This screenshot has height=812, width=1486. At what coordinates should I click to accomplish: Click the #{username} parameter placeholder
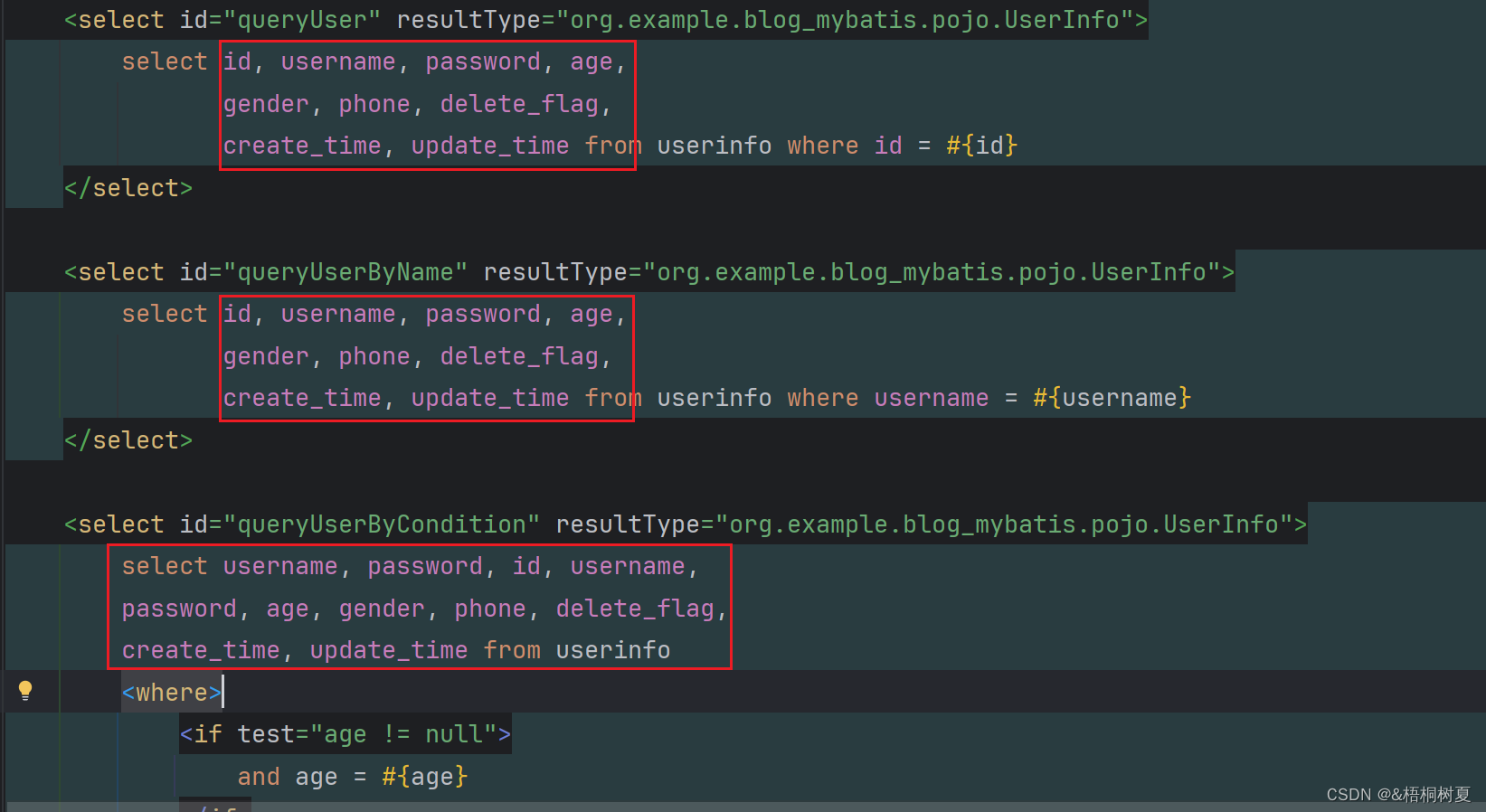[1112, 398]
